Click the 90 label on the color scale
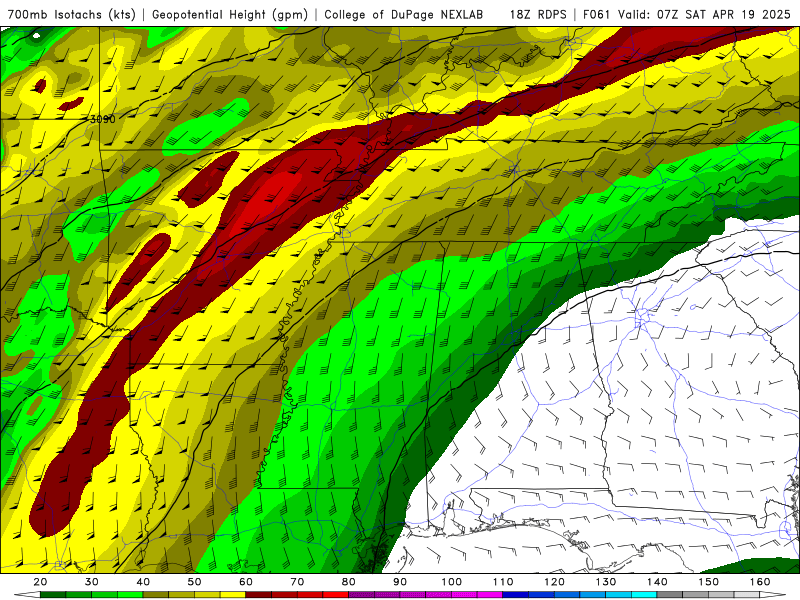 click(400, 582)
